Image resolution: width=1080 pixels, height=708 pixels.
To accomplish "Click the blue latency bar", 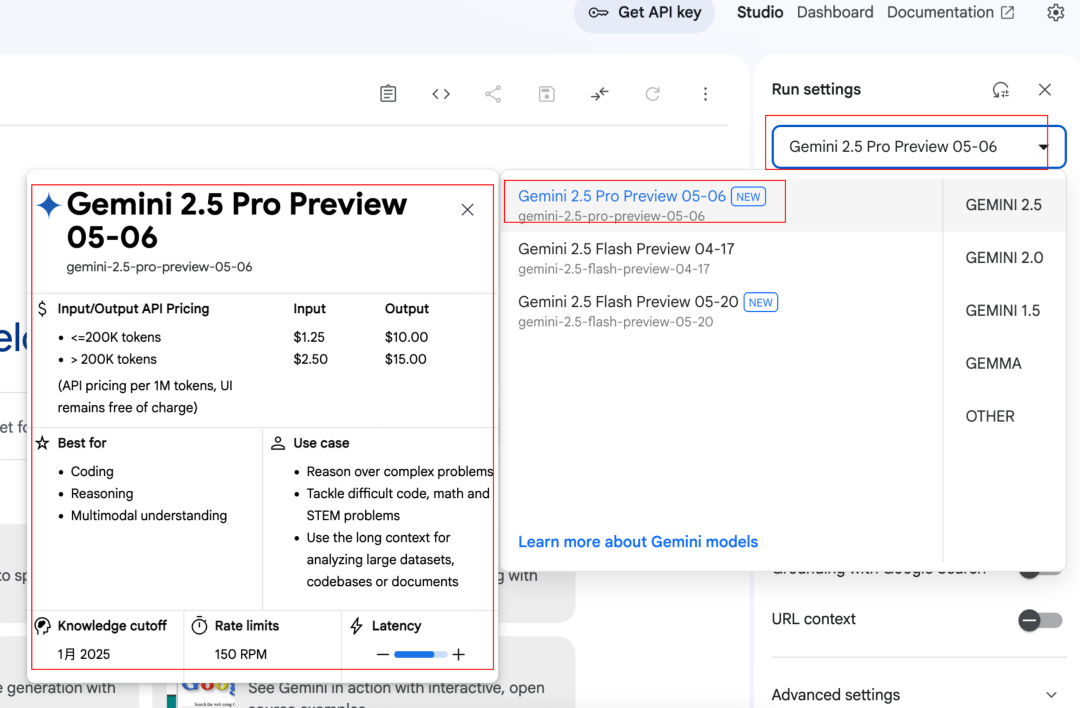I will click(x=420, y=654).
